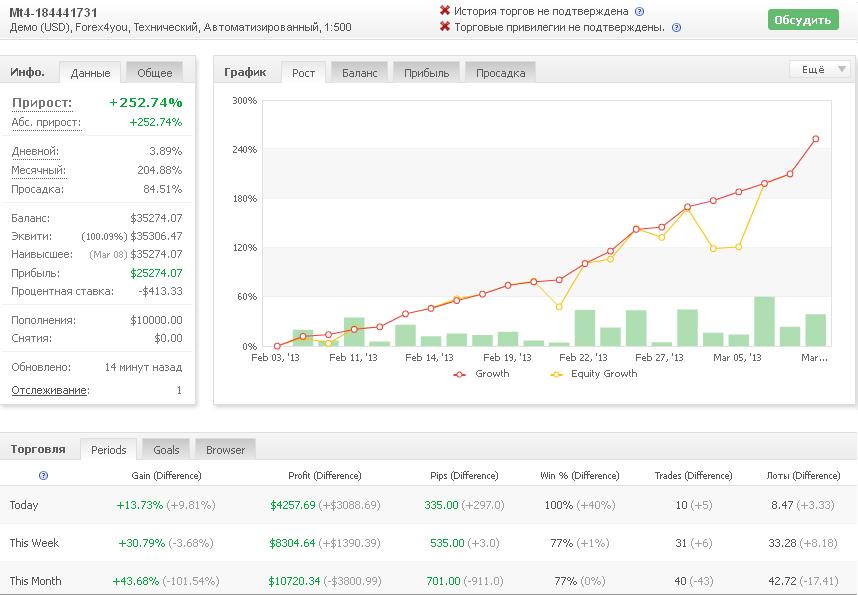The image size is (858, 595).
Task: Click the Абс. прирост label
Action: pos(46,123)
